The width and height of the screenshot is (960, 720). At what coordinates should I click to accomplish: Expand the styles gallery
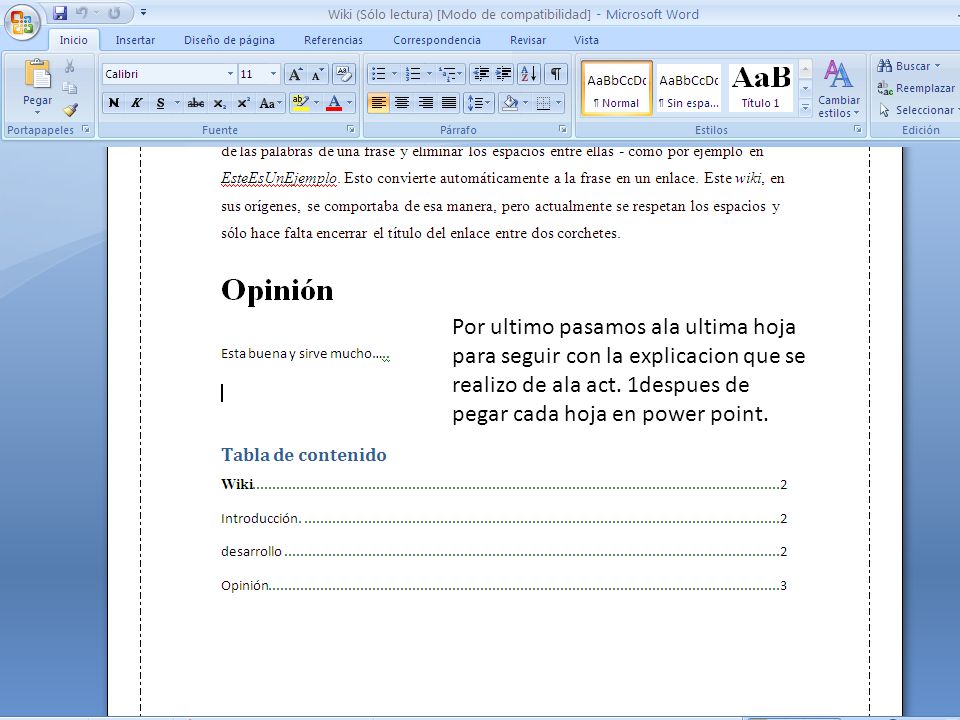pos(806,108)
